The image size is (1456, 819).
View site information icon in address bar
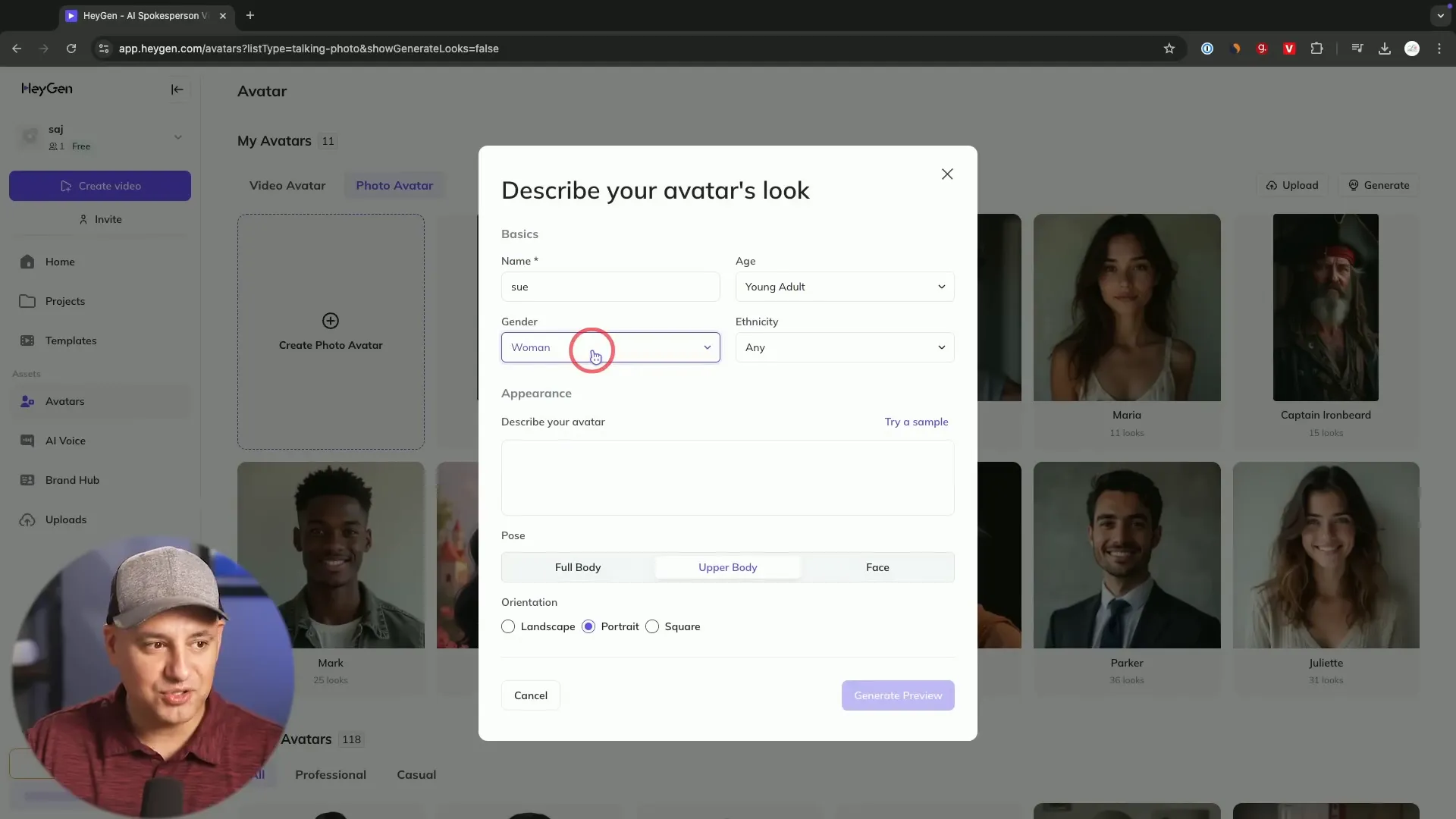tap(104, 49)
